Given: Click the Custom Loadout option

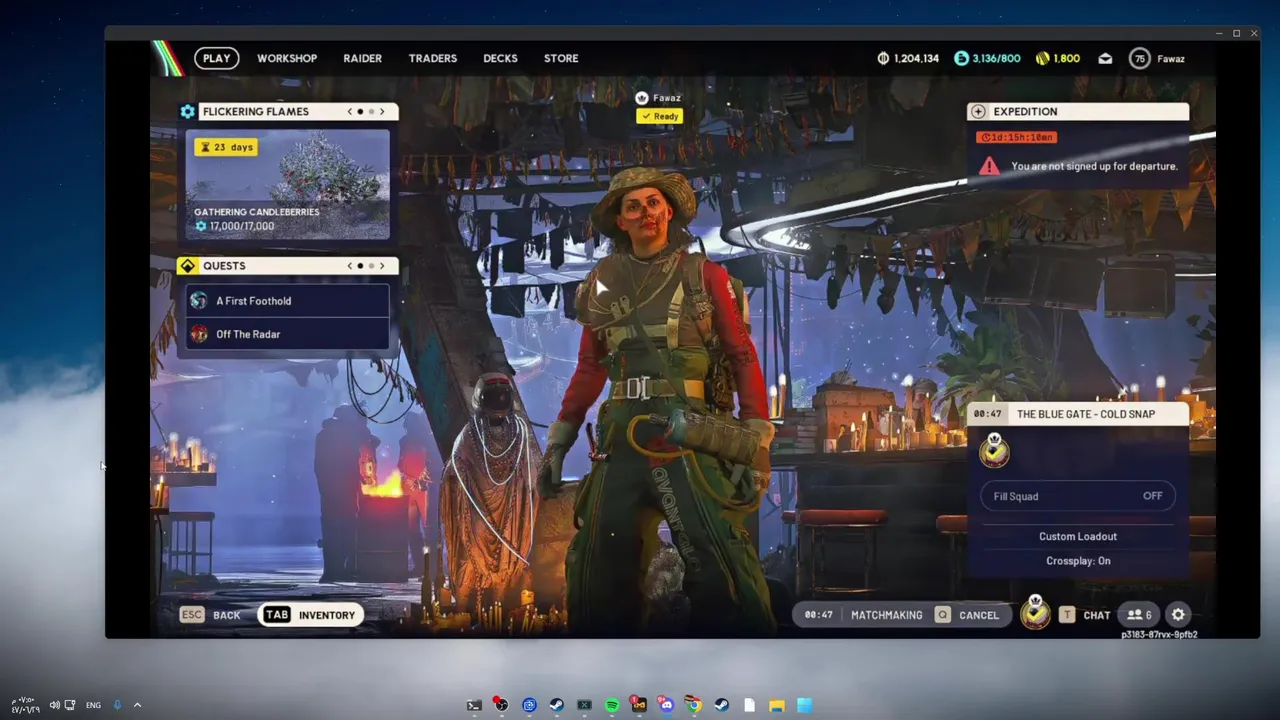Looking at the screenshot, I should 1078,536.
